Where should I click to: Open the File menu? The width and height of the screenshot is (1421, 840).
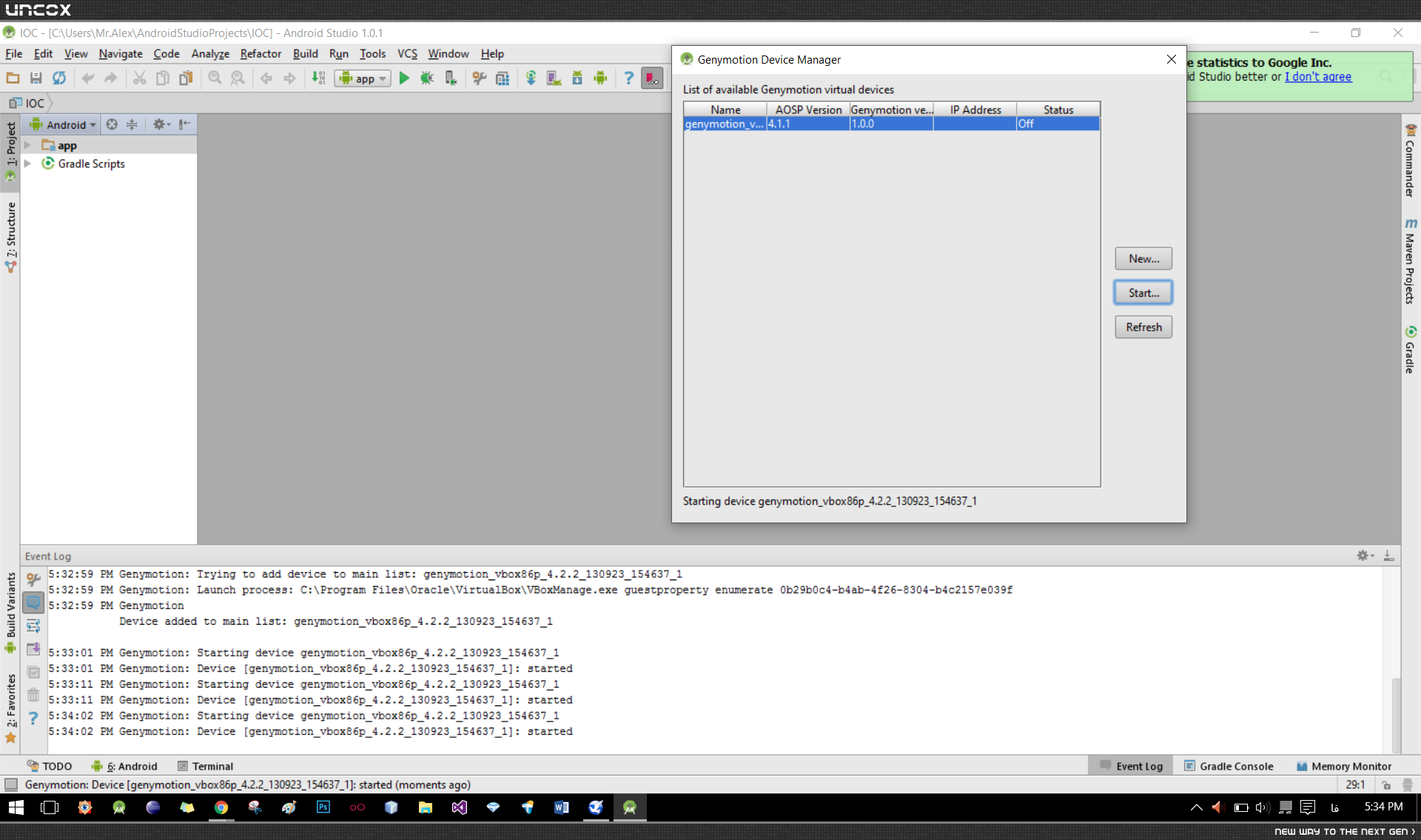click(x=13, y=53)
